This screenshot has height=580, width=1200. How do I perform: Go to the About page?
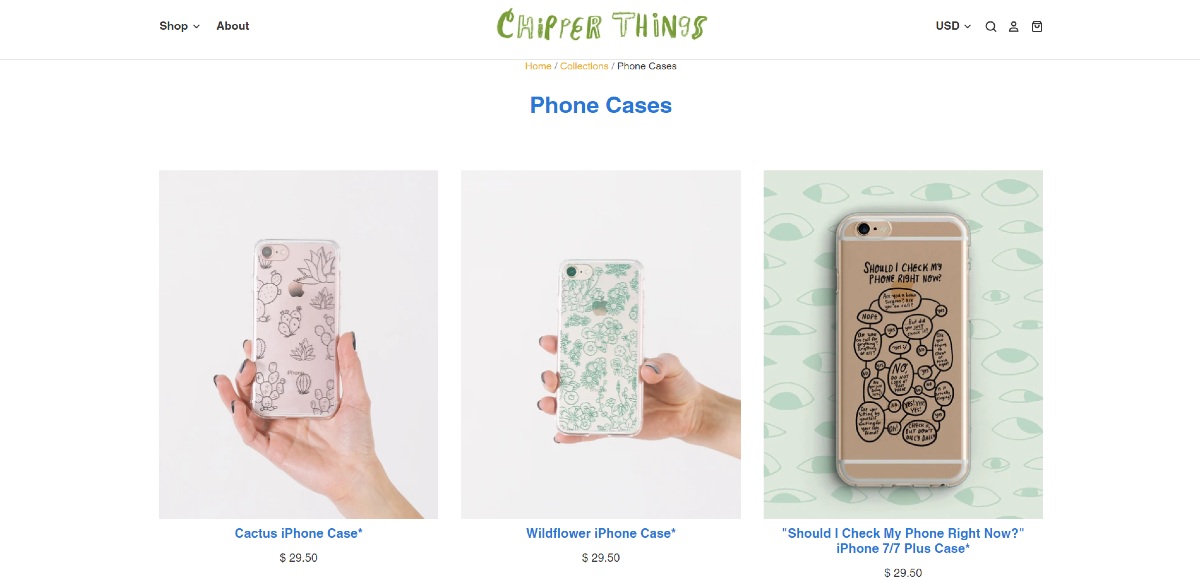(233, 26)
